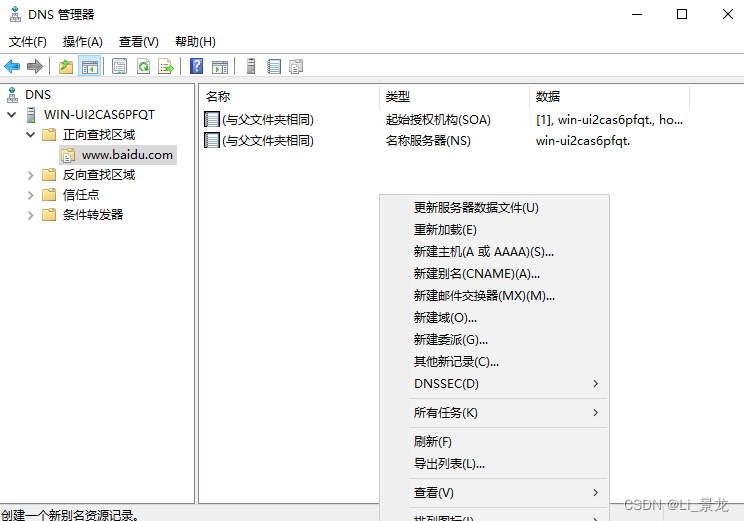The image size is (744, 521).
Task: Expand the 条件转发器 node
Action: (31, 215)
